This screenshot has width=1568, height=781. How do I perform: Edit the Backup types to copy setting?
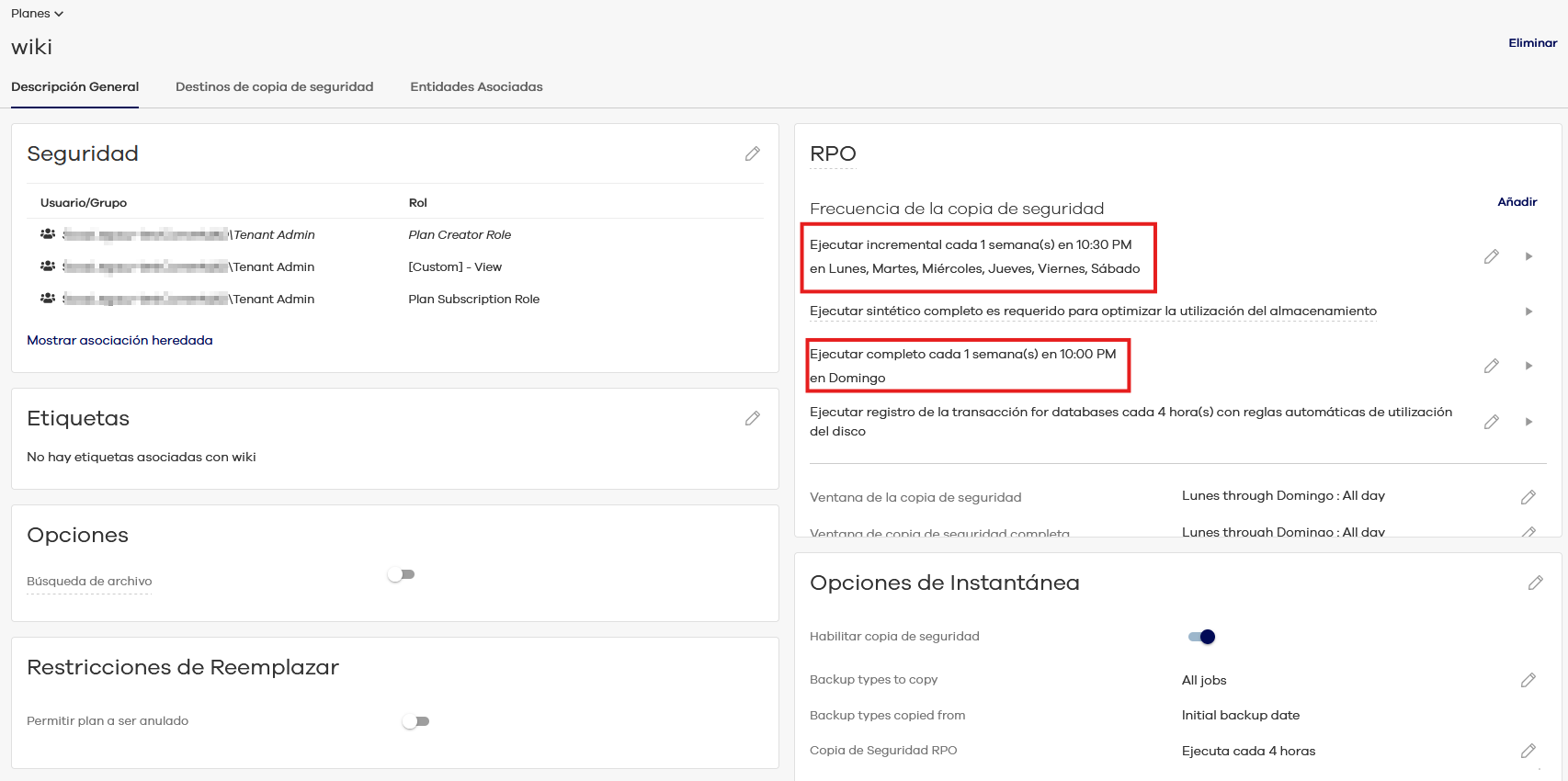coord(1528,680)
